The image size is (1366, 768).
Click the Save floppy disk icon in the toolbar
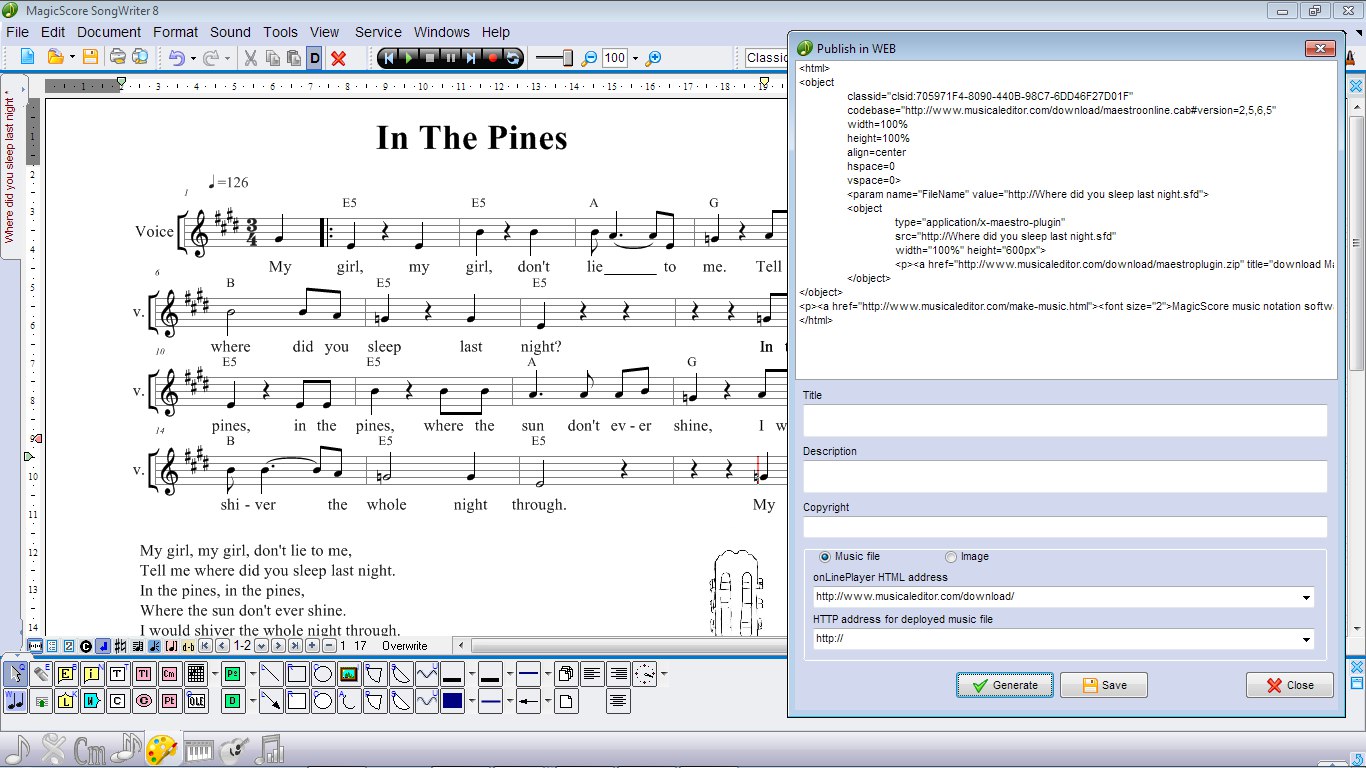click(x=90, y=57)
